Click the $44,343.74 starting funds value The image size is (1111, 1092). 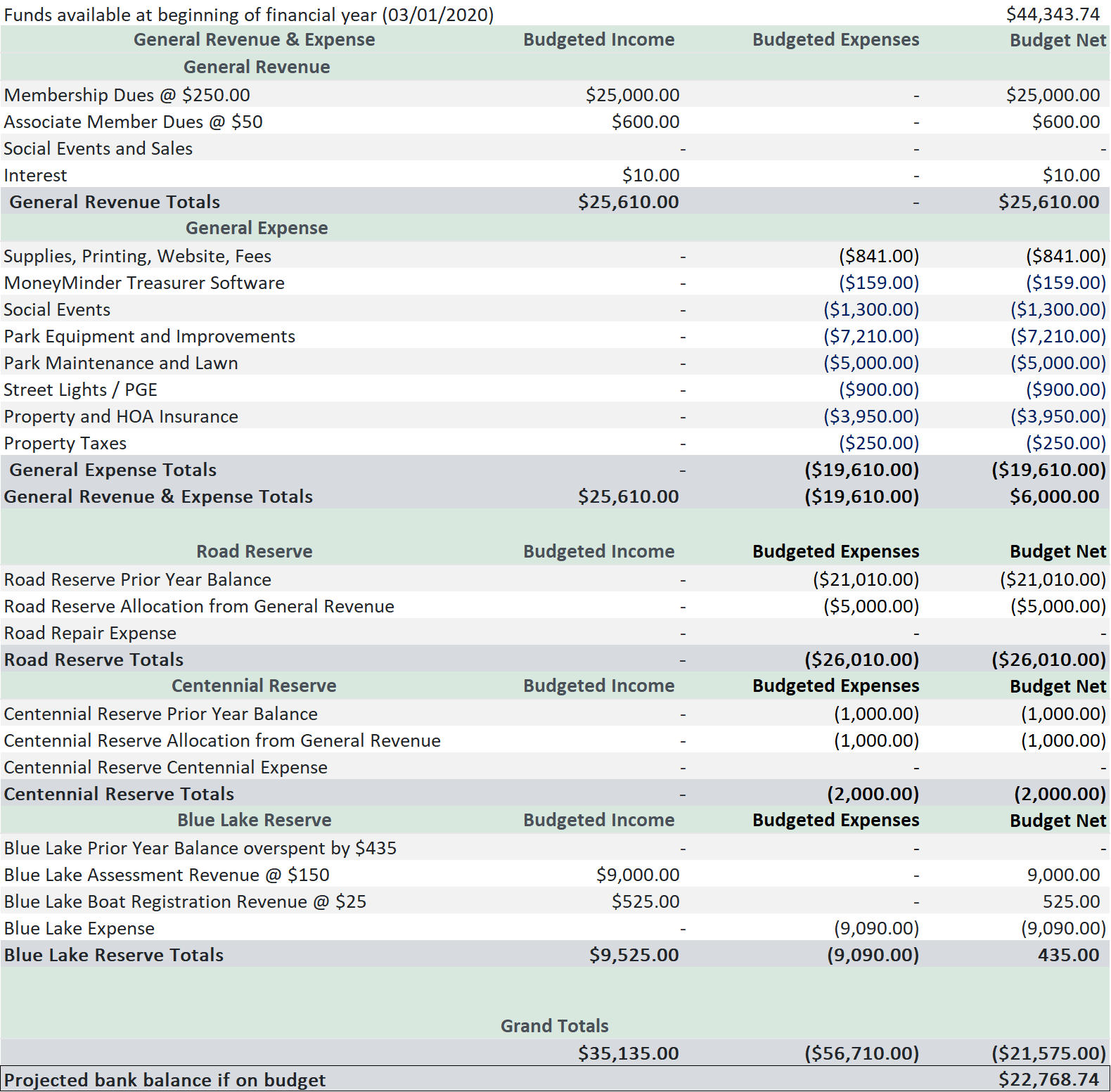[1053, 14]
